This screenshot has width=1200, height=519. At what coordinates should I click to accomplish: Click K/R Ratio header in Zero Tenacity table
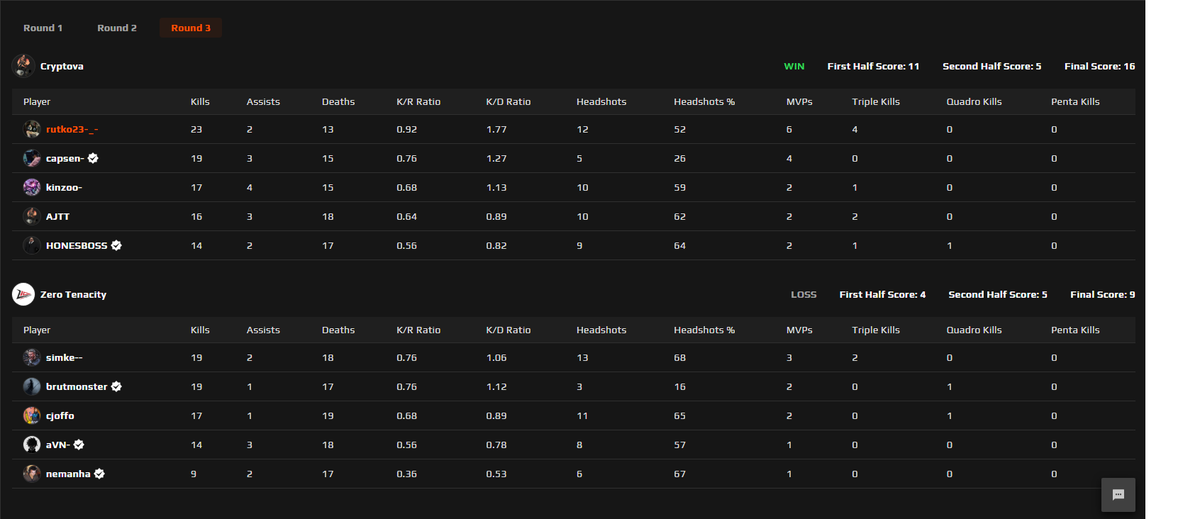click(418, 330)
